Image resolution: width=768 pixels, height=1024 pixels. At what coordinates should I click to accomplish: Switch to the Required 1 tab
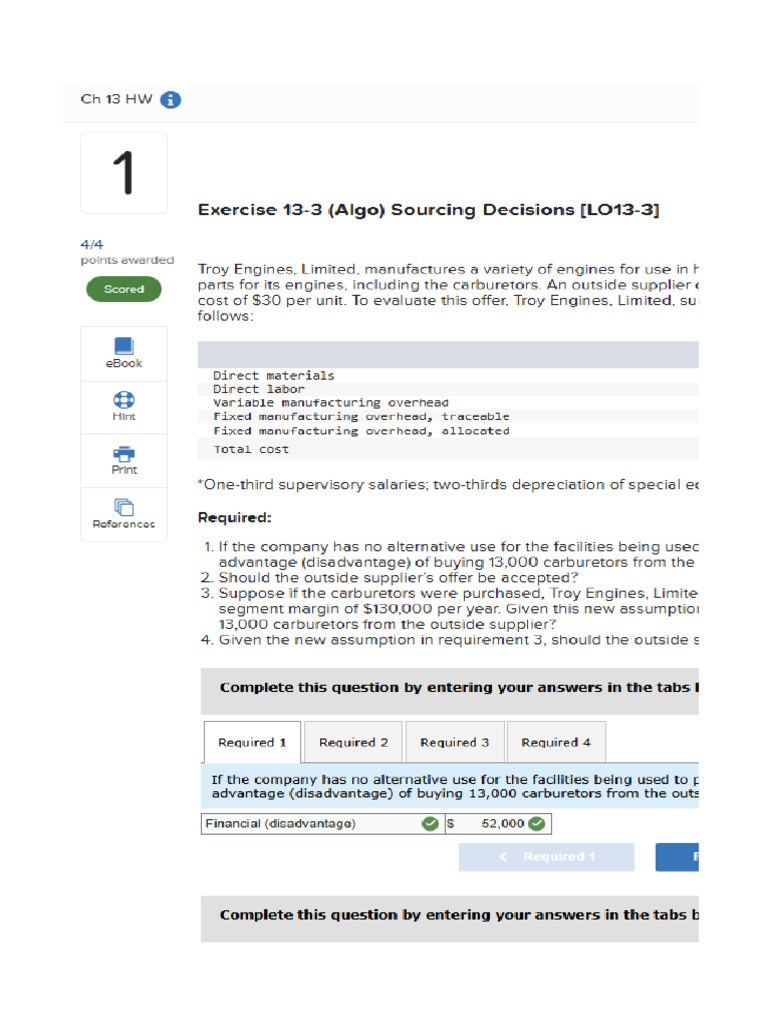252,742
